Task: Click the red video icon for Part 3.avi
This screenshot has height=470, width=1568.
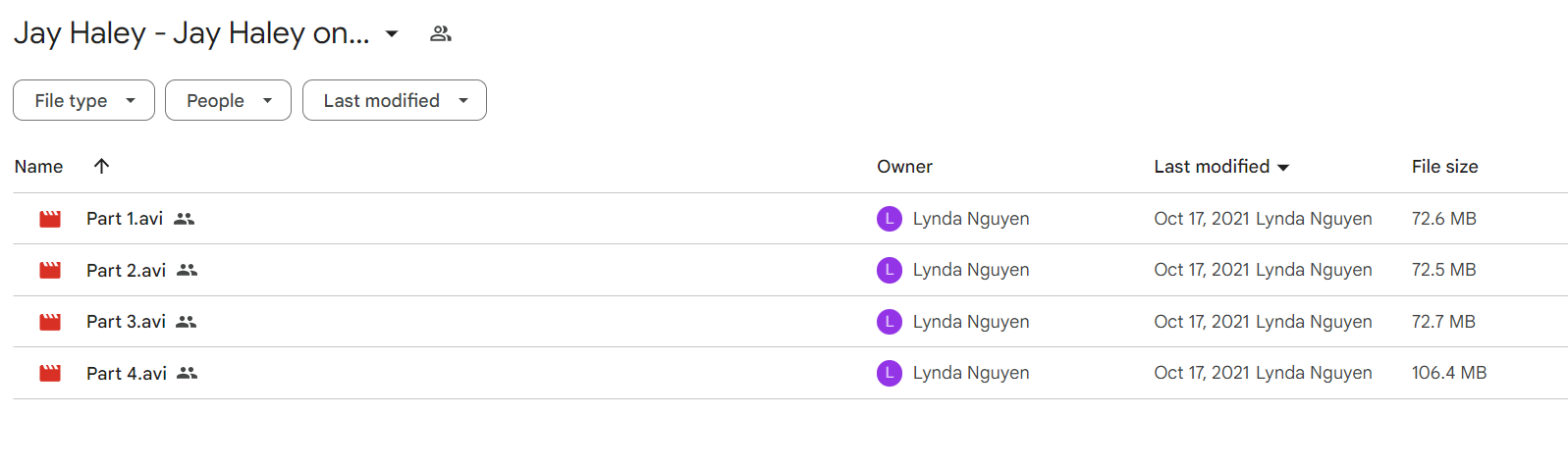Action: tap(50, 322)
